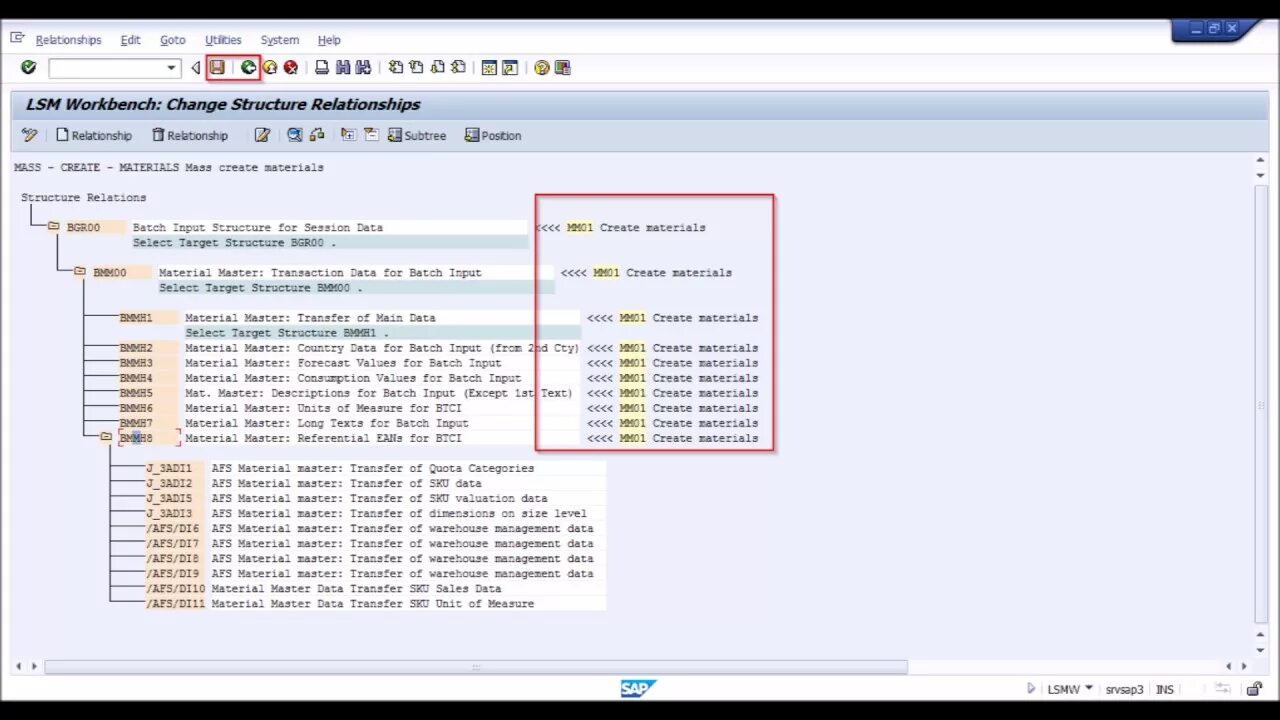This screenshot has height=720, width=1280.
Task: Select the BMMH3 structure node
Action: (x=136, y=363)
